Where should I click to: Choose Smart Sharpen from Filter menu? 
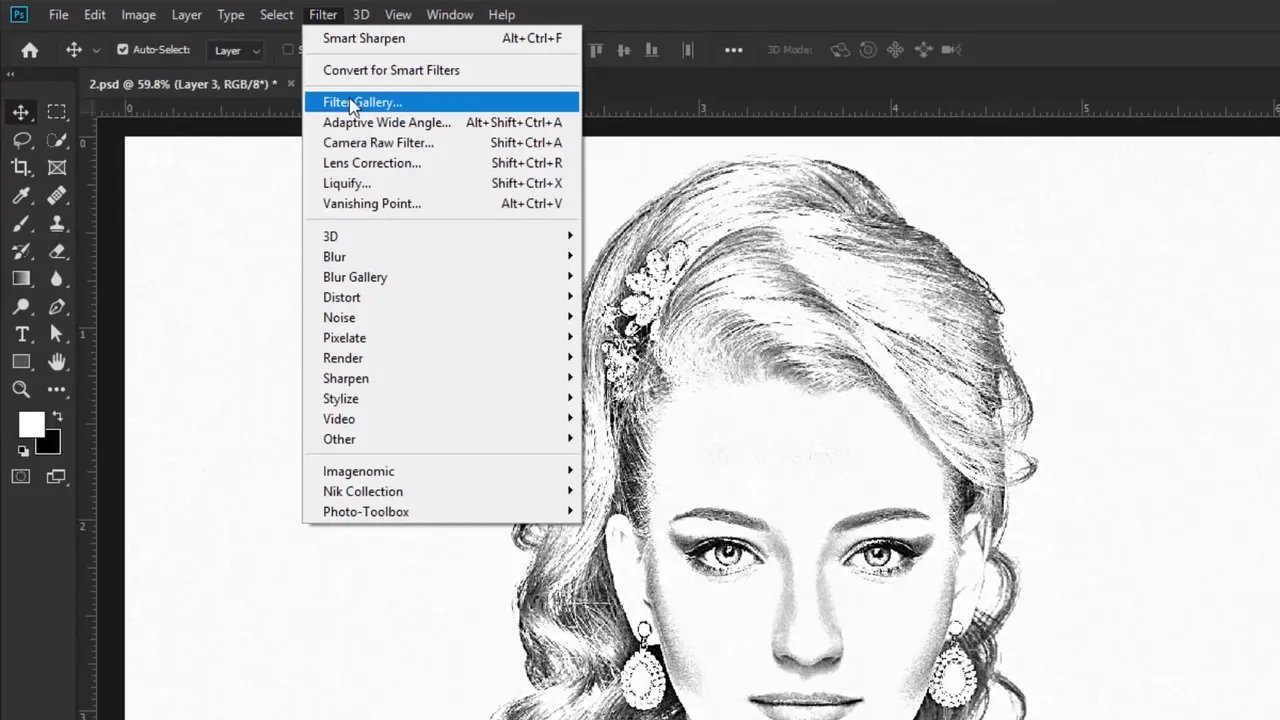[x=440, y=38]
